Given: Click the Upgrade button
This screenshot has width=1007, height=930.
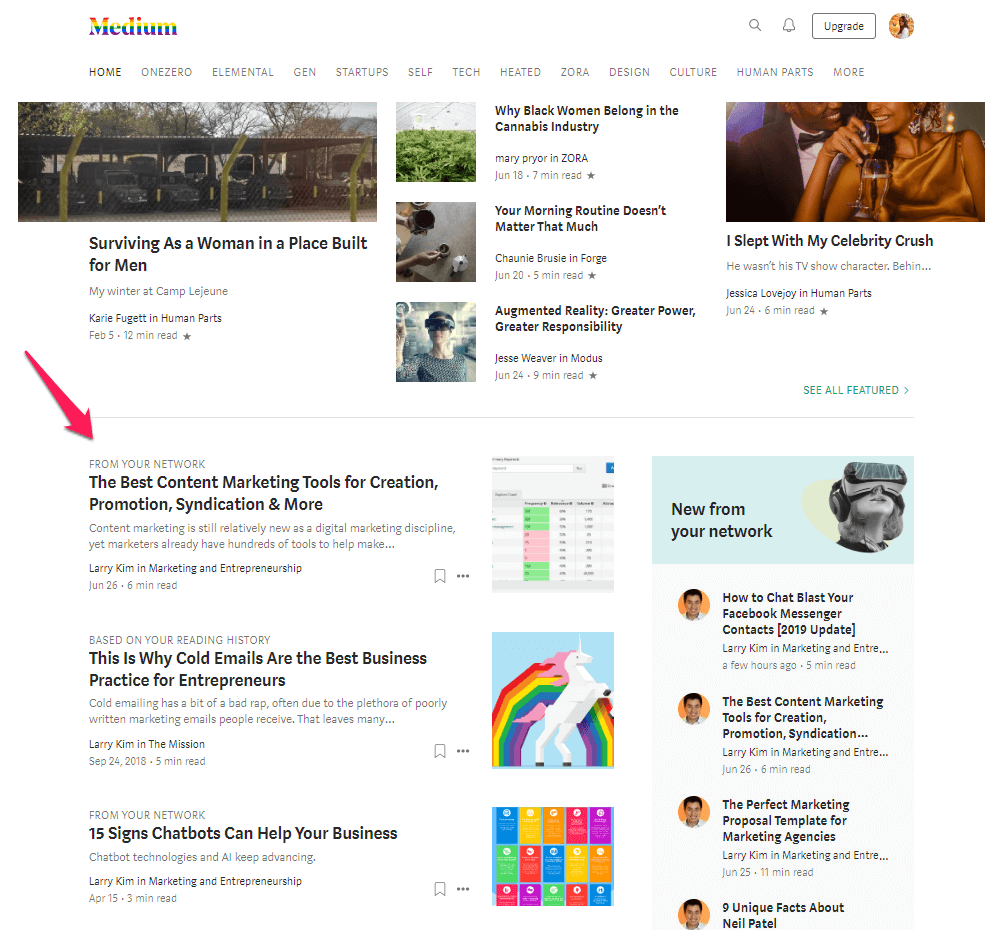Looking at the screenshot, I should point(843,26).
